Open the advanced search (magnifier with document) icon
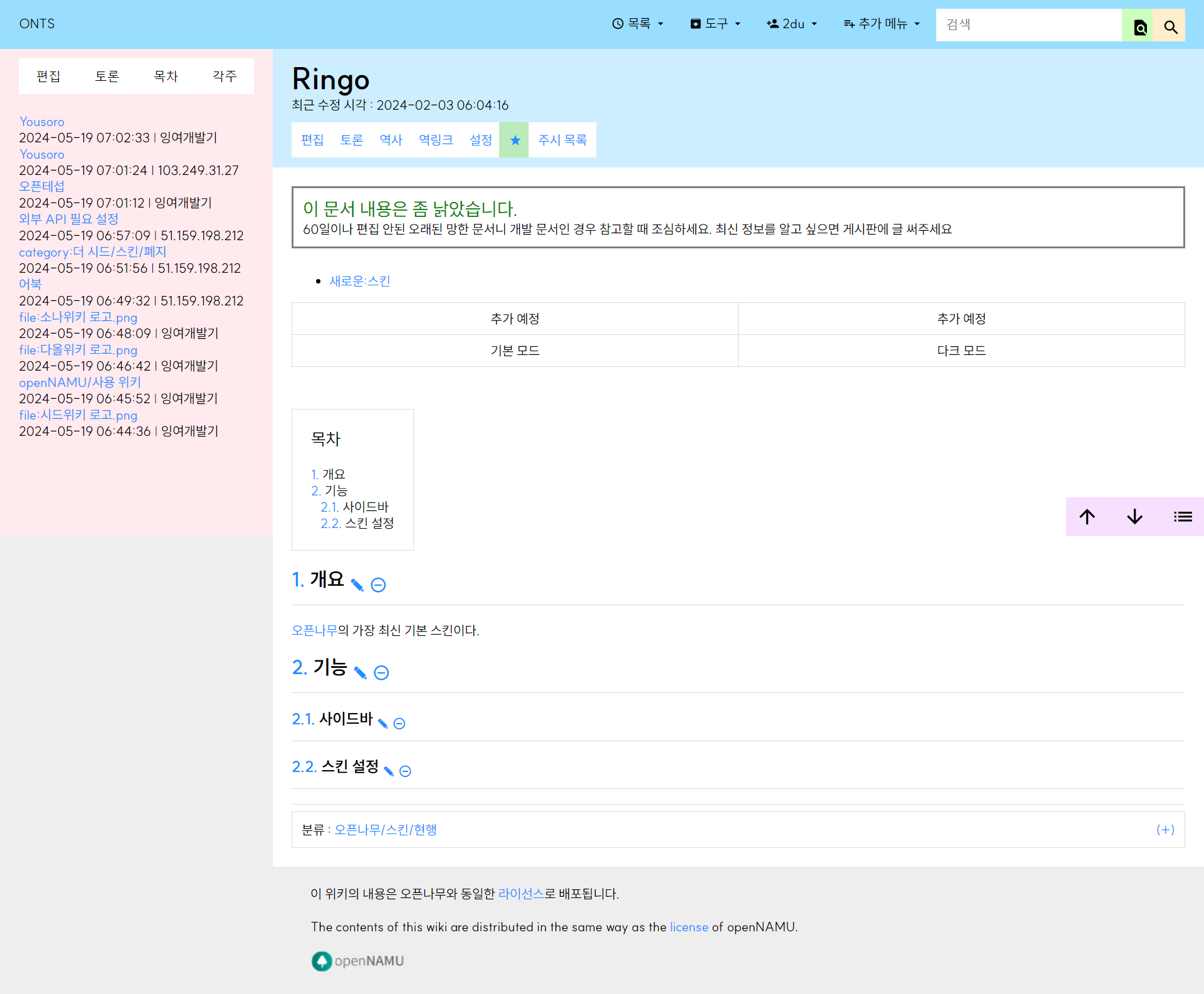 (1139, 26)
